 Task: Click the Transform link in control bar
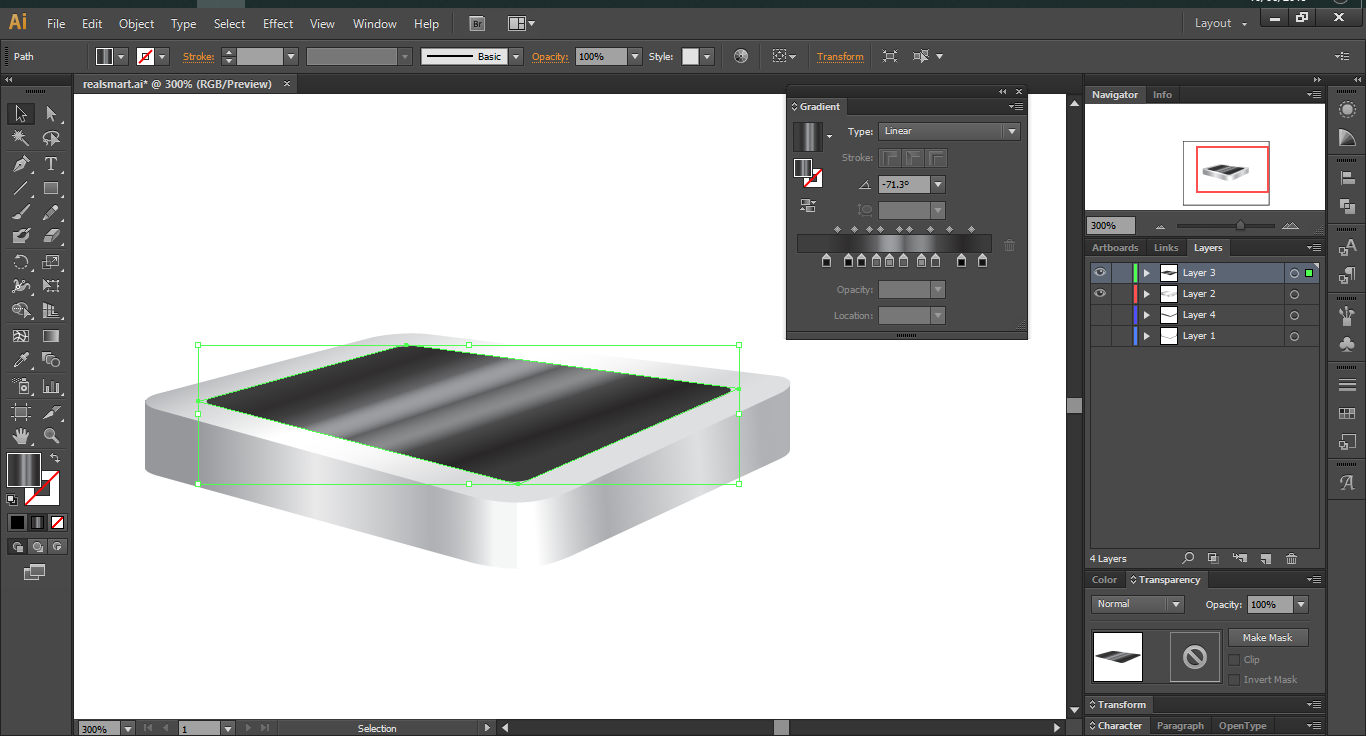[x=840, y=57]
